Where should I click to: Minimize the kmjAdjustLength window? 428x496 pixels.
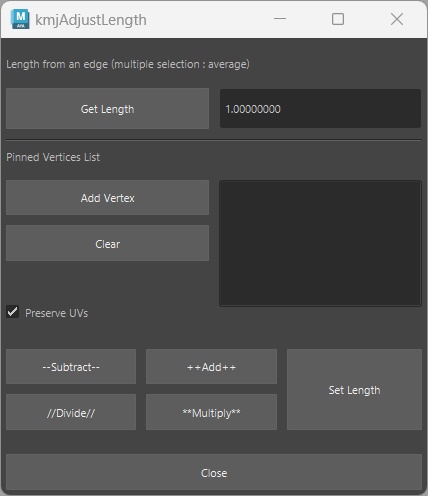click(x=280, y=19)
